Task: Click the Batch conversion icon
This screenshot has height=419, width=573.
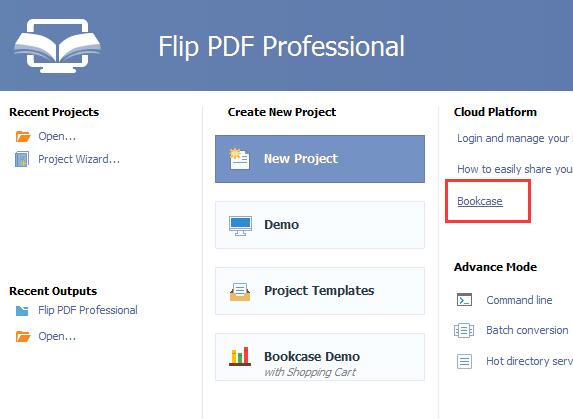Action: 464,330
